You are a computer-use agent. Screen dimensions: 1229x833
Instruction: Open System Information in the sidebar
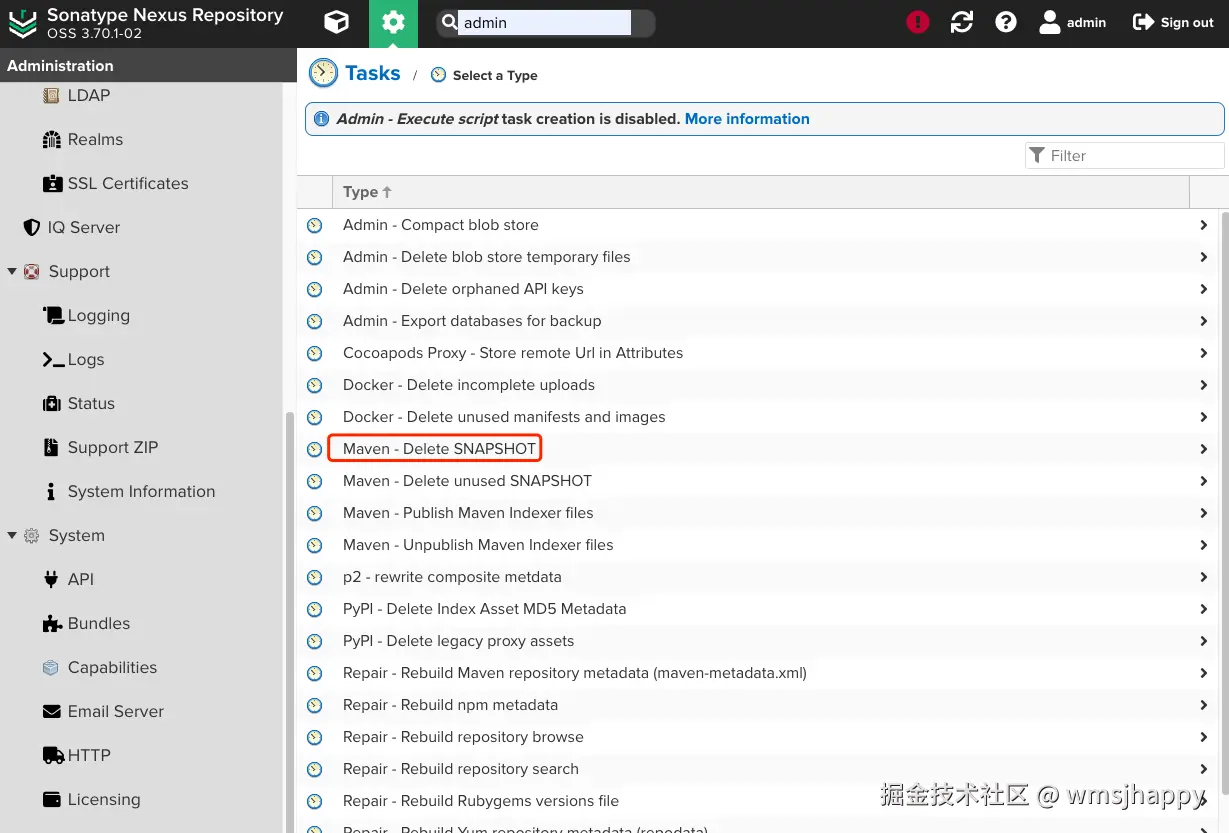pos(141,491)
